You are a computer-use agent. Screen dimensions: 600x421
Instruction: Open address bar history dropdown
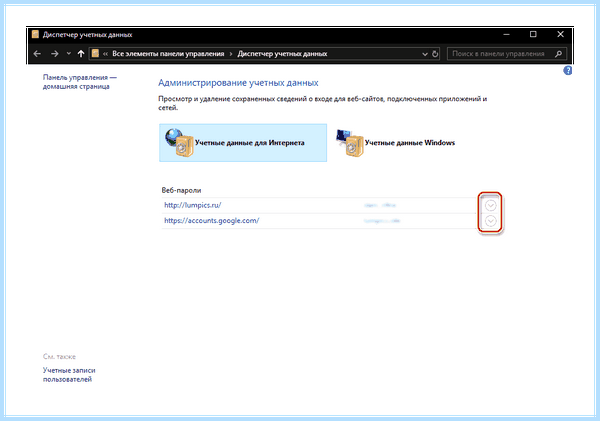[425, 54]
